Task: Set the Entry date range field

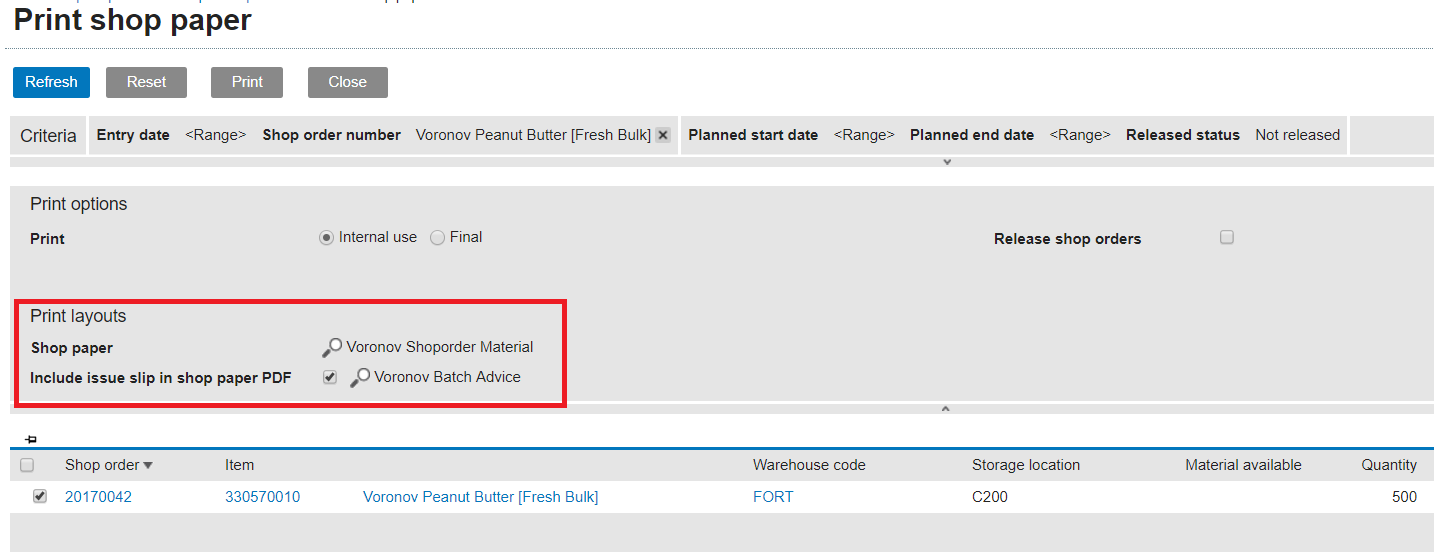Action: (215, 135)
